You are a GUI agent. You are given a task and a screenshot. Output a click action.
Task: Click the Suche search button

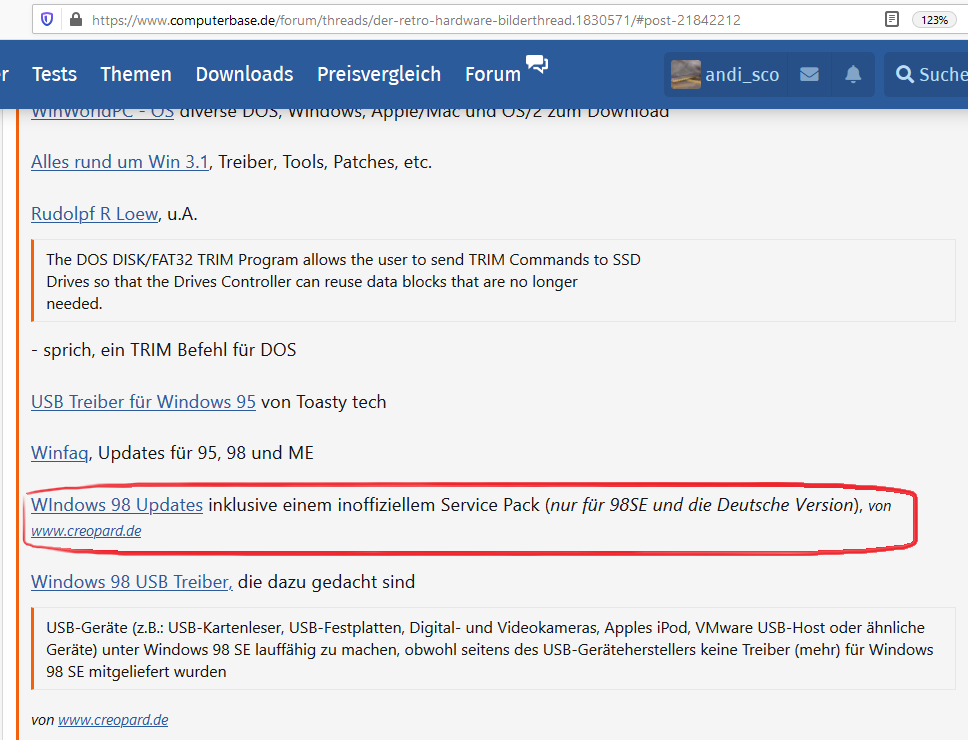[931, 75]
